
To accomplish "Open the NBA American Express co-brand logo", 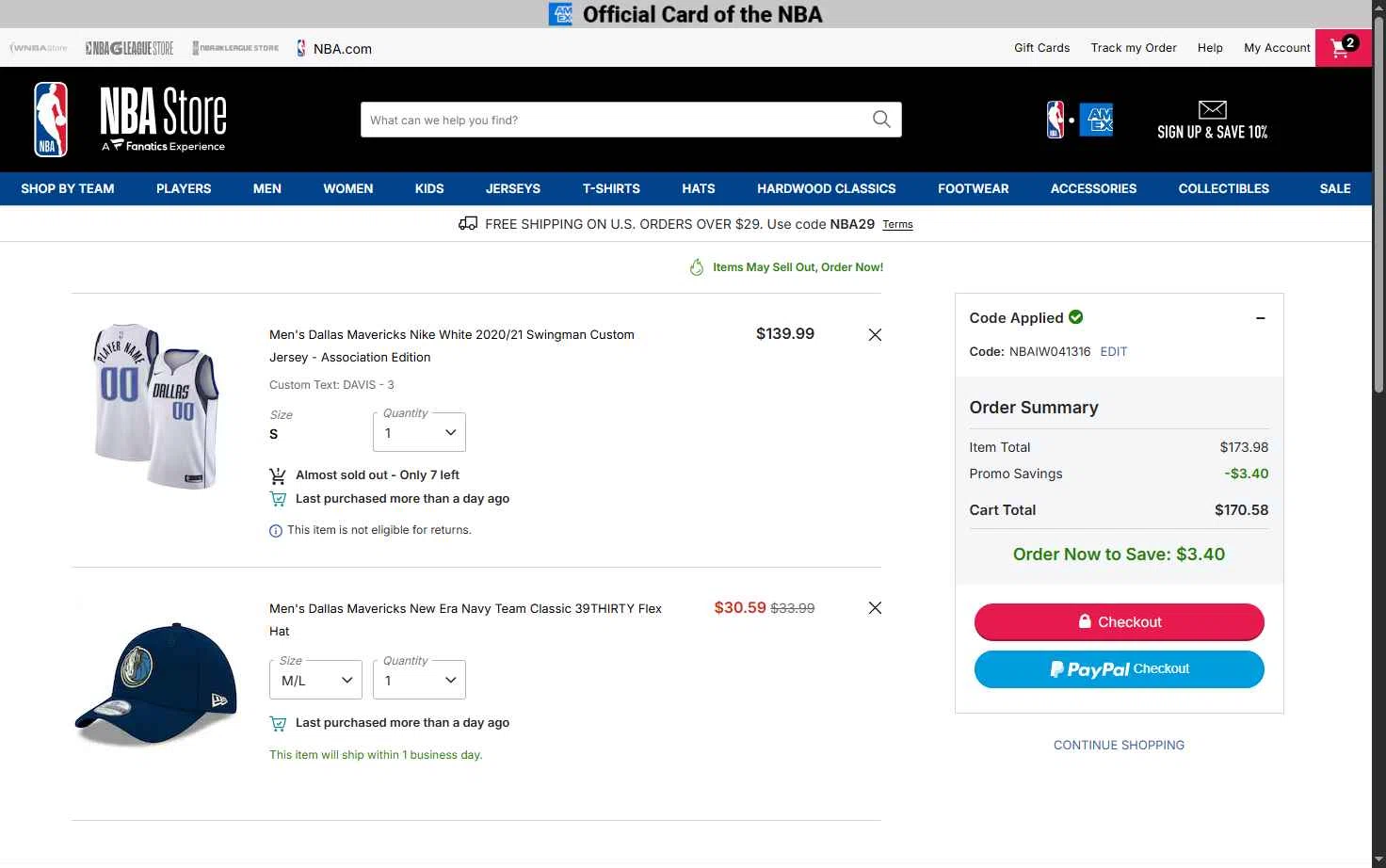I will [x=1080, y=120].
